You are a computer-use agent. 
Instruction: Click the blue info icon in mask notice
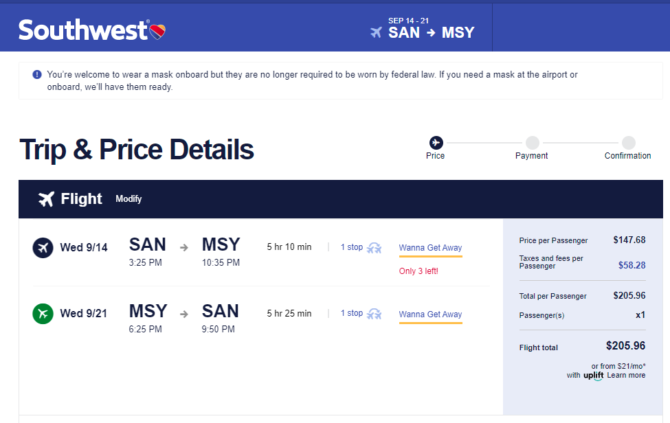[x=37, y=74]
